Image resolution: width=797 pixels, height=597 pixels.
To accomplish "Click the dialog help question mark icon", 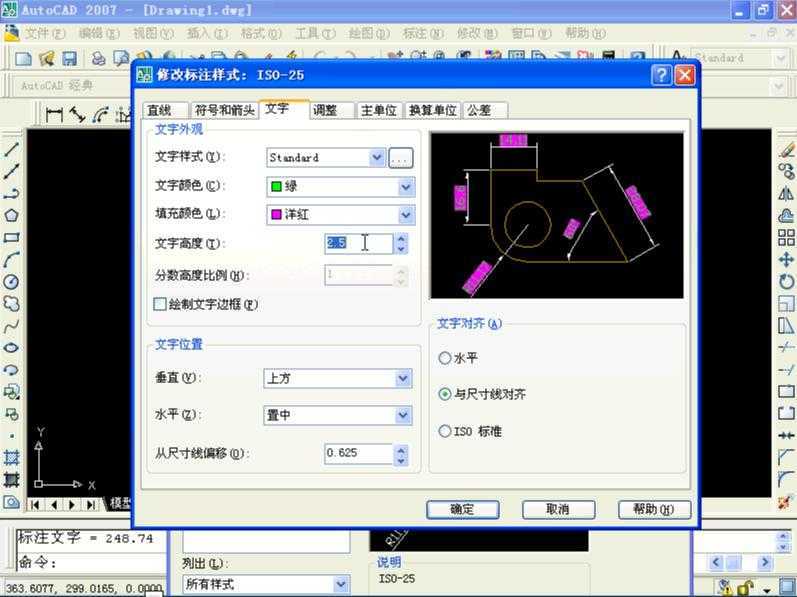I will coord(661,75).
